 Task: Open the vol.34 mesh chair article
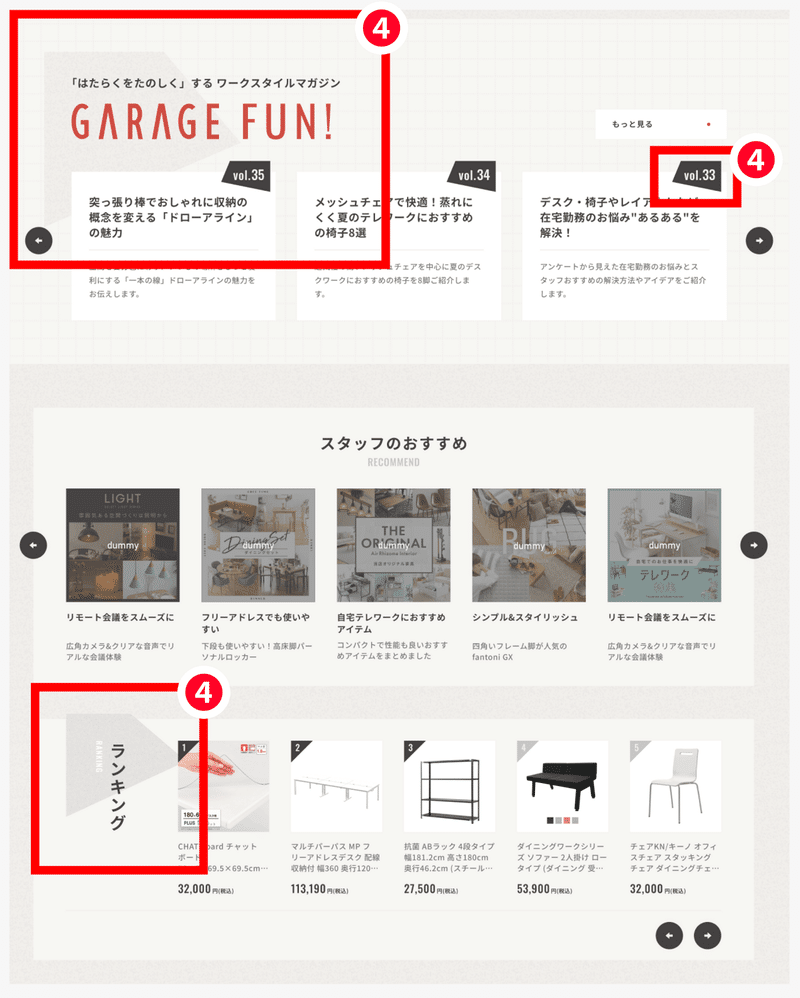point(399,246)
